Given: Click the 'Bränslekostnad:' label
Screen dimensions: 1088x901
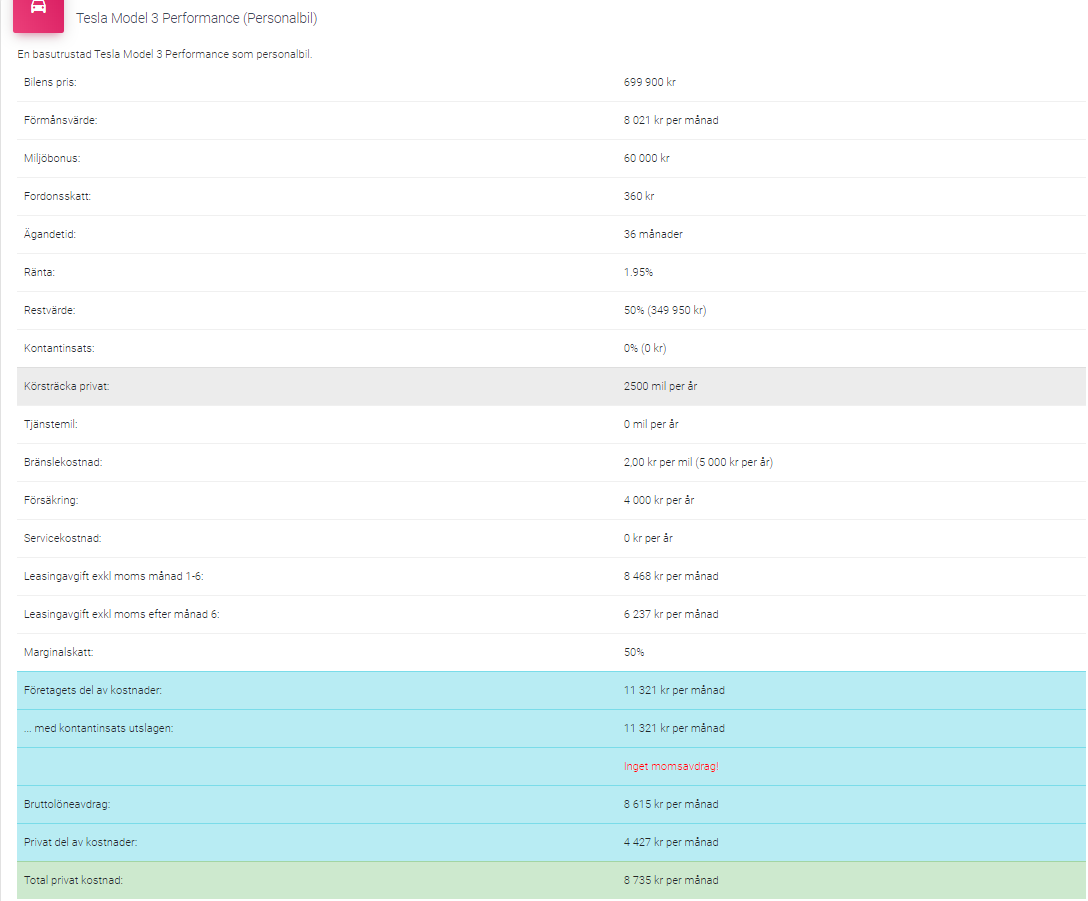Looking at the screenshot, I should [63, 462].
